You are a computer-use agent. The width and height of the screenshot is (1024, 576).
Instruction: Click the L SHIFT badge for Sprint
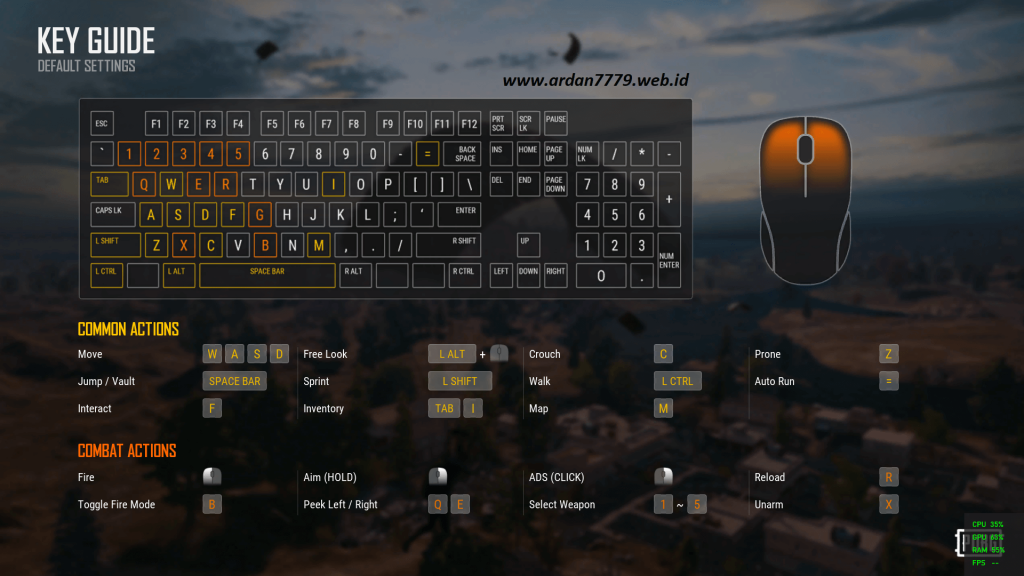point(460,380)
